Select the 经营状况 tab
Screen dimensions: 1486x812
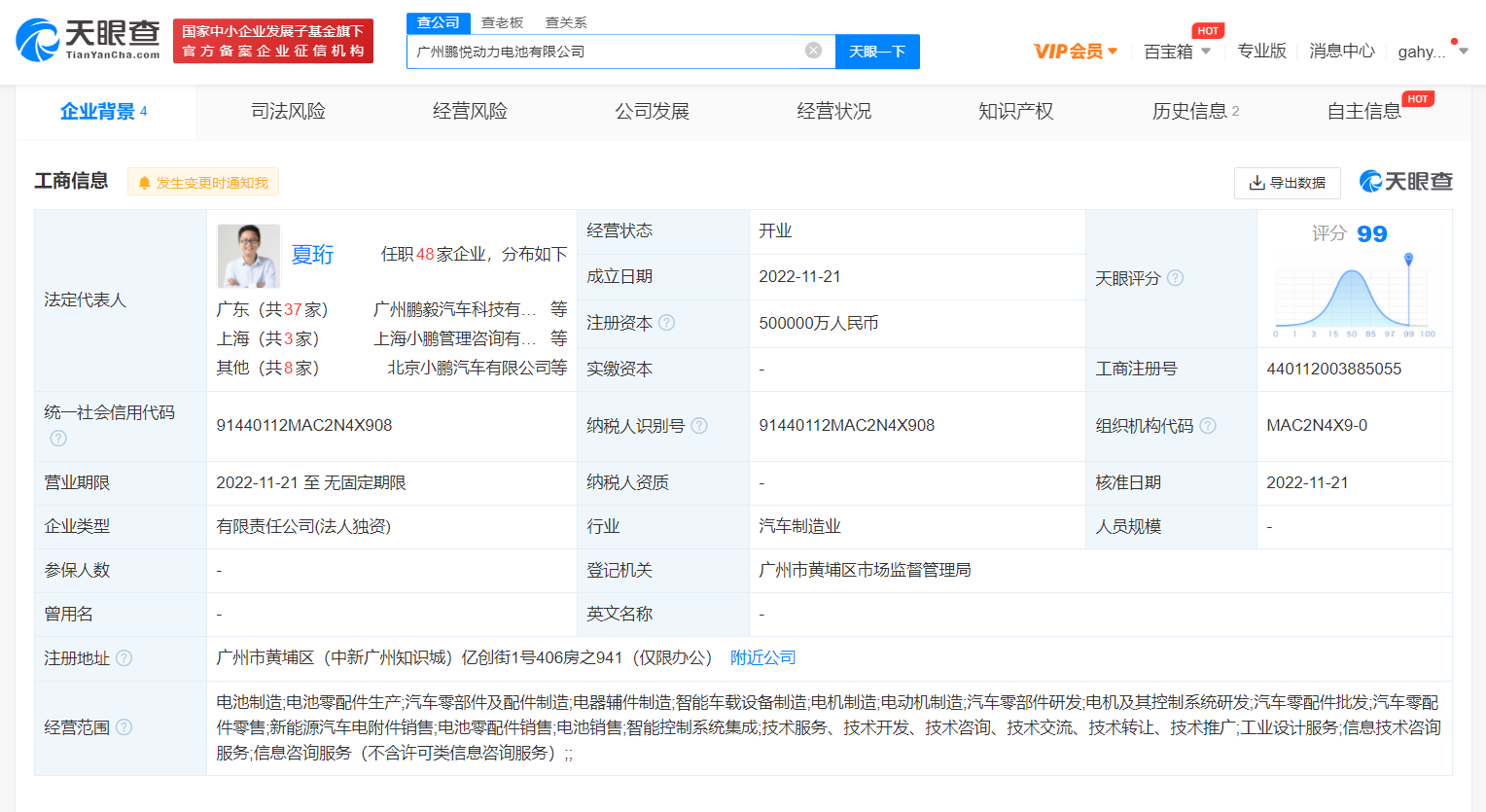833,112
